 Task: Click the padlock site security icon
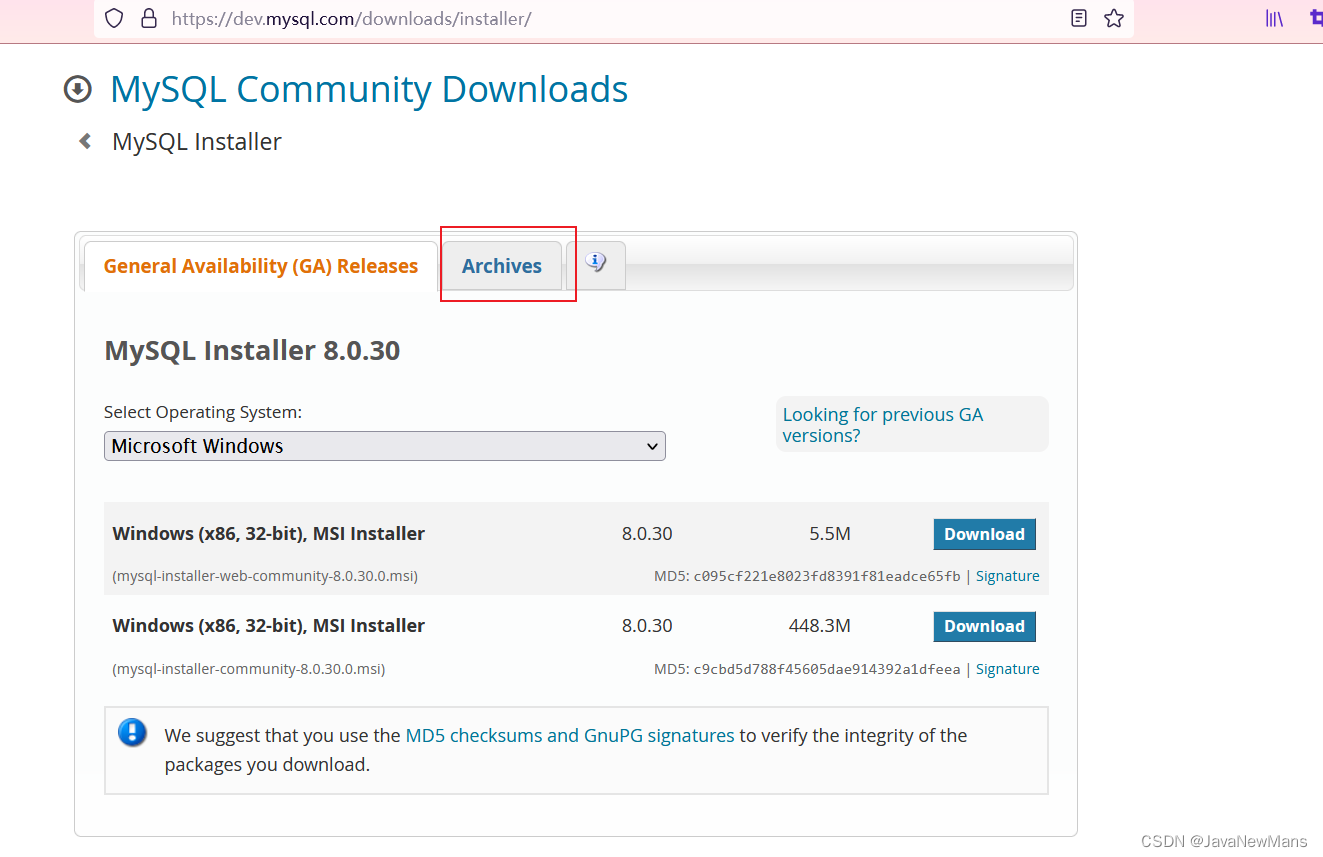coord(149,18)
